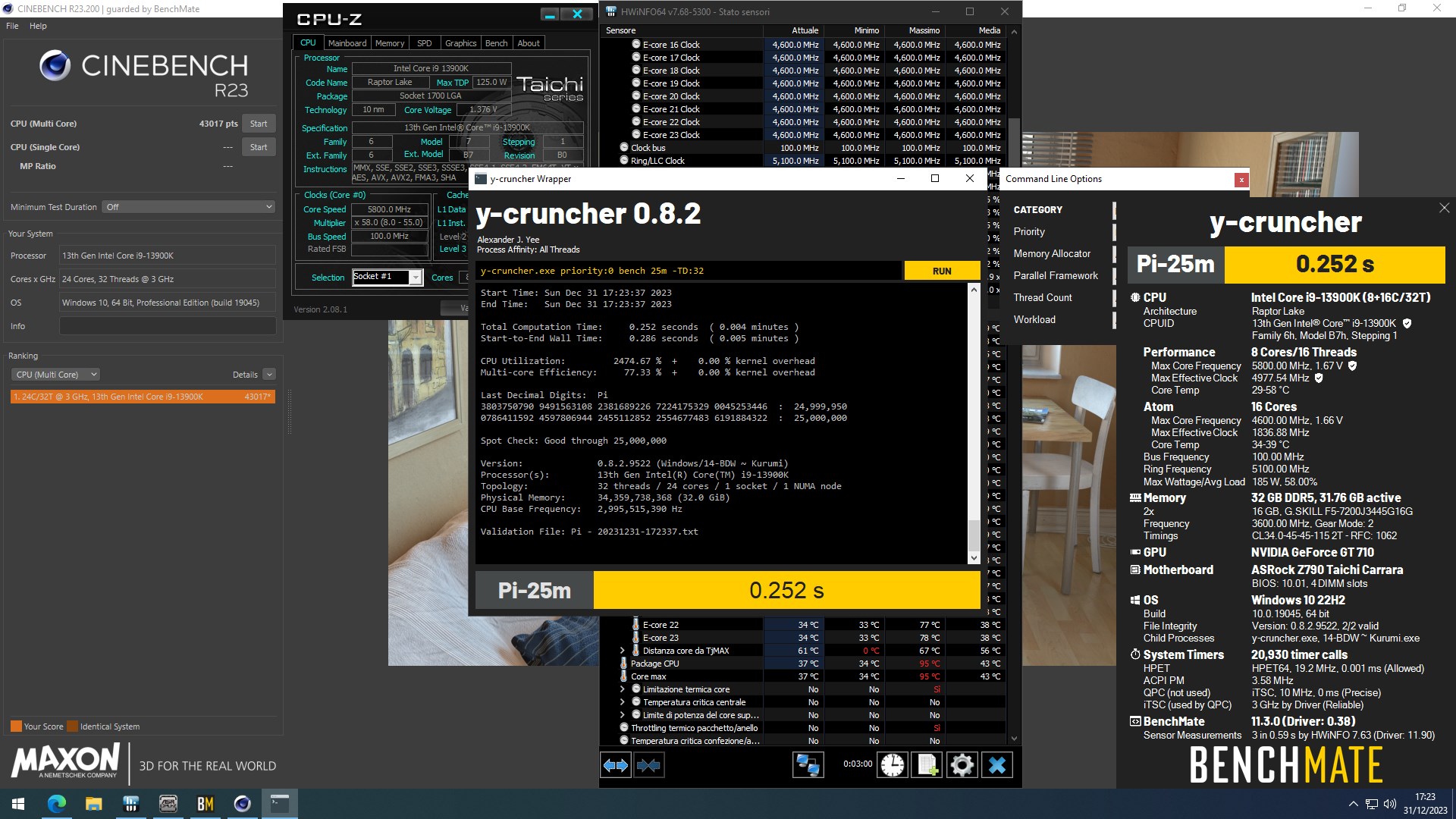Click Ring/LLC Clock sensor row
Image resolution: width=1456 pixels, height=819 pixels.
[804, 161]
